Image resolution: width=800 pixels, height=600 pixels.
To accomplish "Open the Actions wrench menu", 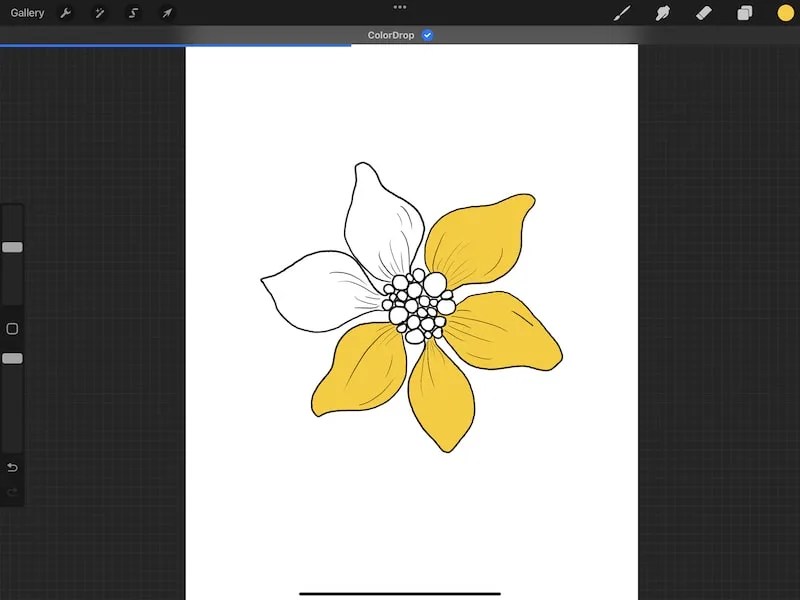I will click(x=64, y=13).
